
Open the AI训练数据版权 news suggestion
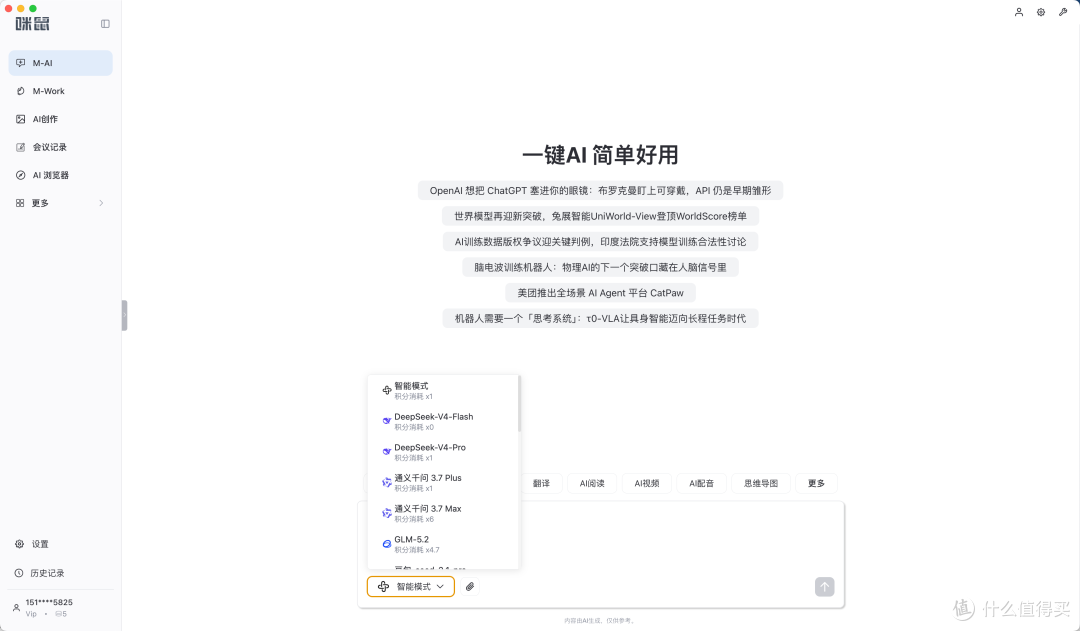coord(600,242)
